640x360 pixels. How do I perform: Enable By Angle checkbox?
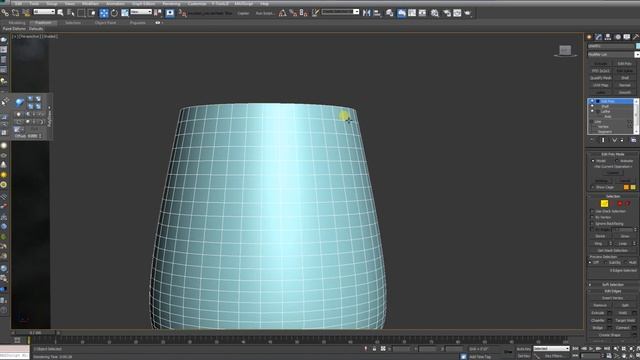pos(592,230)
